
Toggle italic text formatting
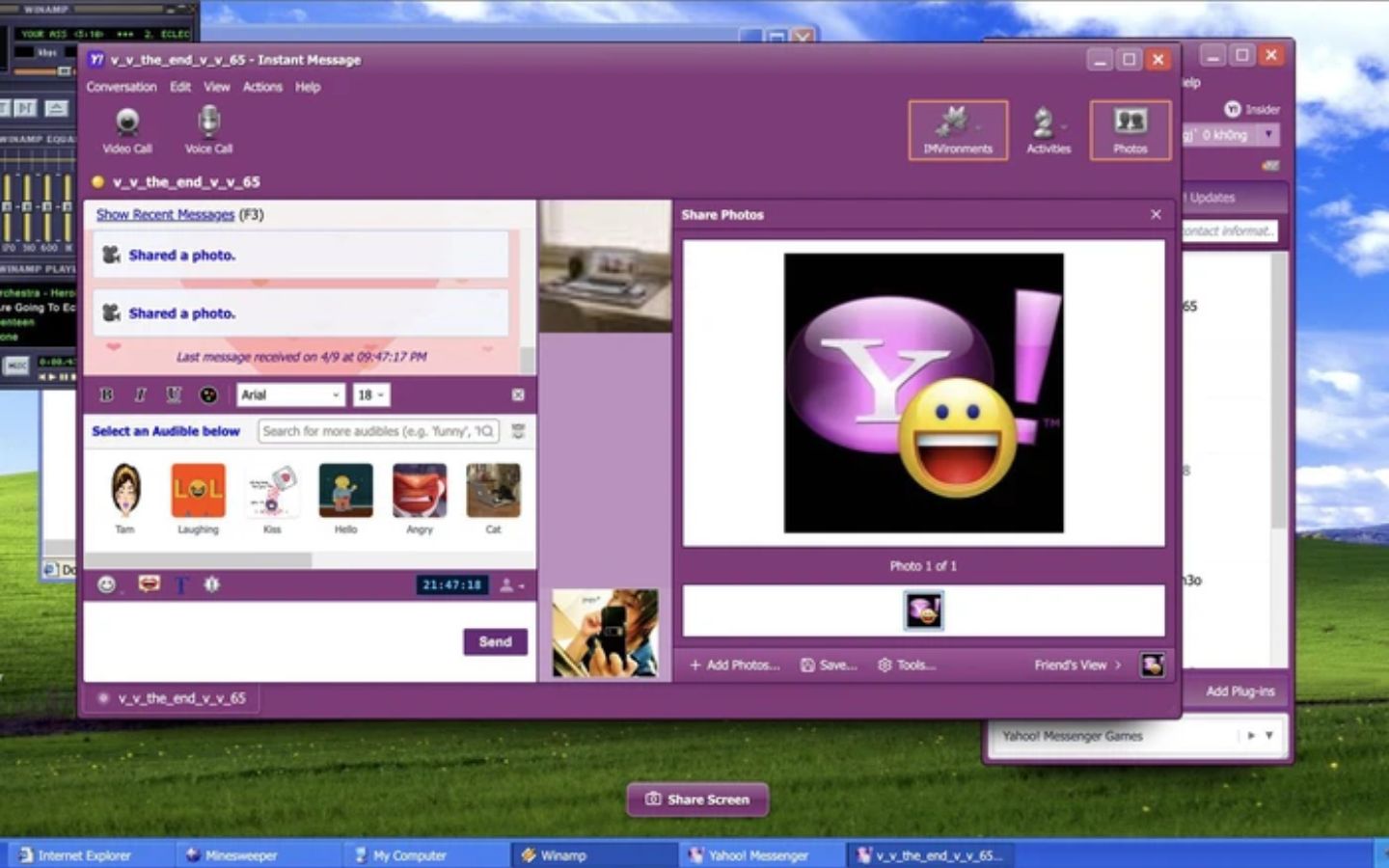click(x=140, y=394)
